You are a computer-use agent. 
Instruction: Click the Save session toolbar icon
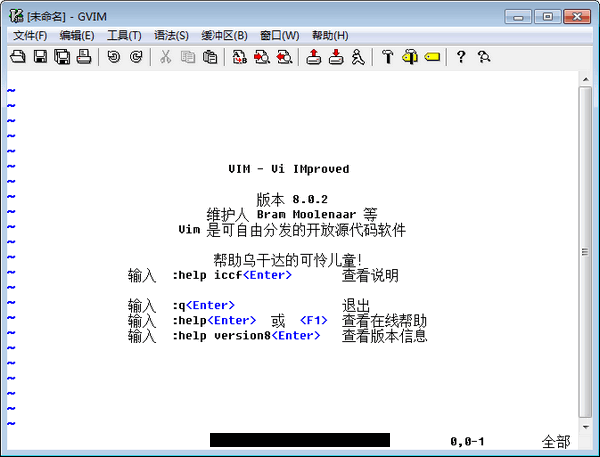click(336, 57)
